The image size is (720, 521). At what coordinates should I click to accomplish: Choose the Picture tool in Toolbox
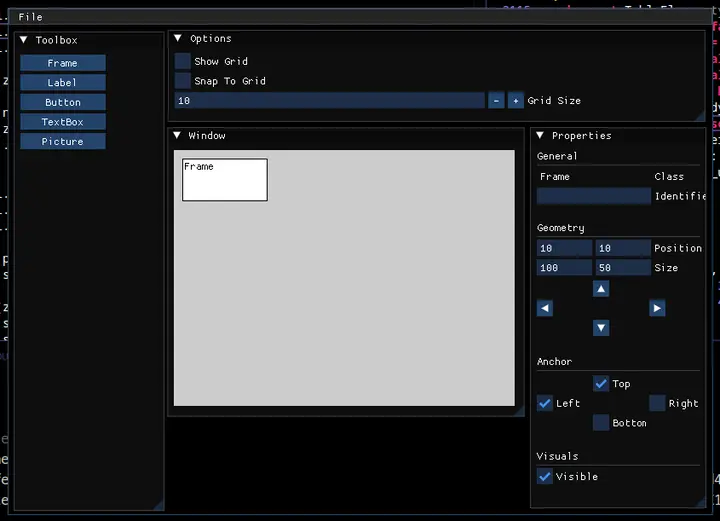coord(62,142)
